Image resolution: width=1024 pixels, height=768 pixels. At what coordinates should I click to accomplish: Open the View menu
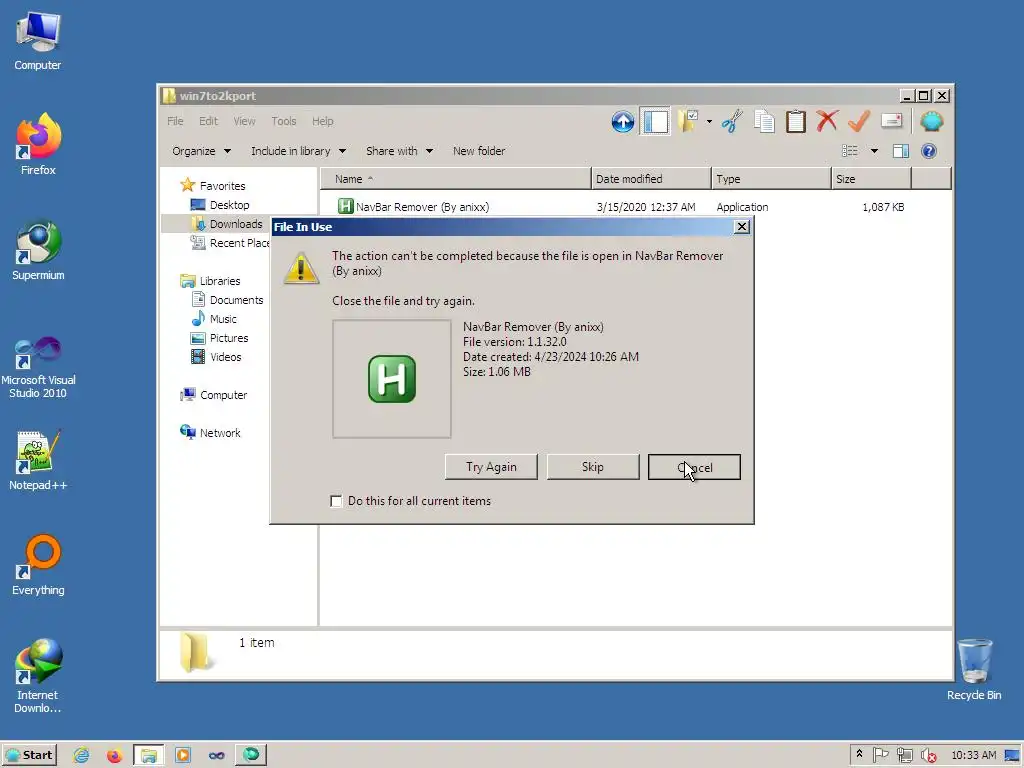[244, 121]
